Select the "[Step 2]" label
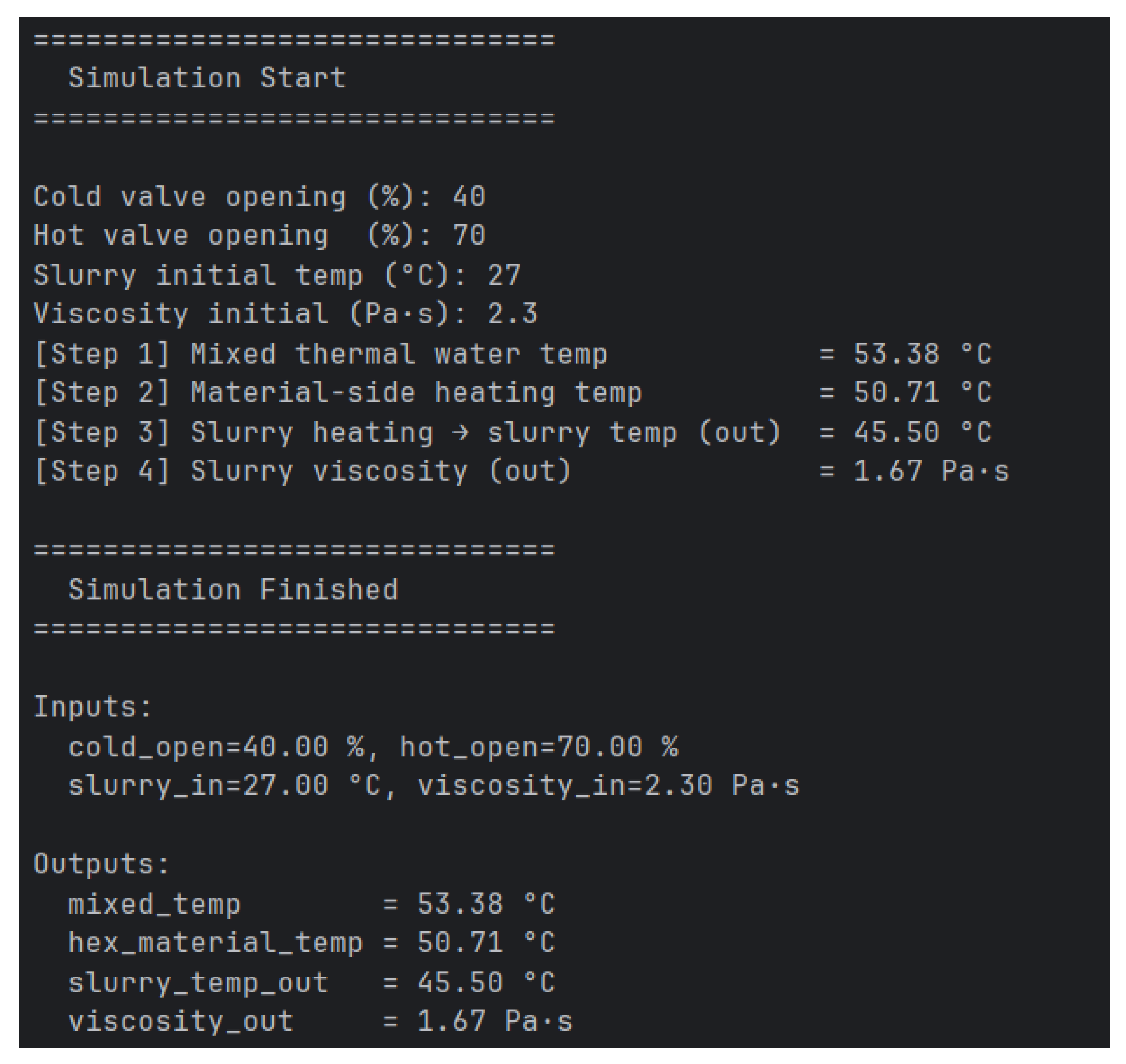The image size is (1126, 1064). pyautogui.click(x=102, y=393)
